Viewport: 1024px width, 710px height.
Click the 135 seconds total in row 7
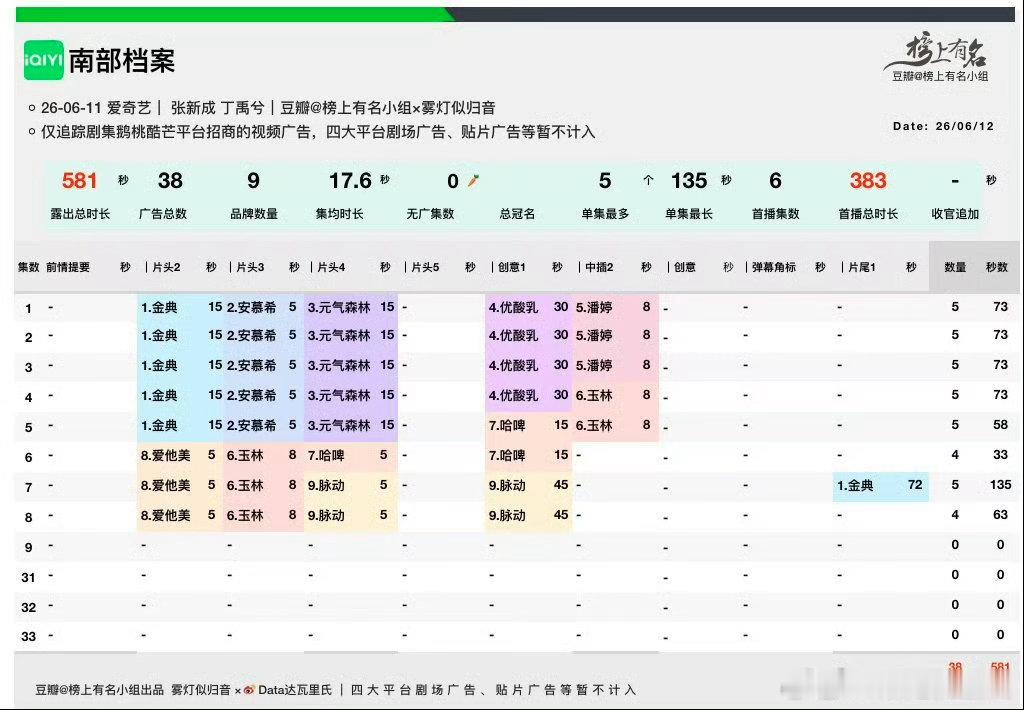(x=1000, y=485)
